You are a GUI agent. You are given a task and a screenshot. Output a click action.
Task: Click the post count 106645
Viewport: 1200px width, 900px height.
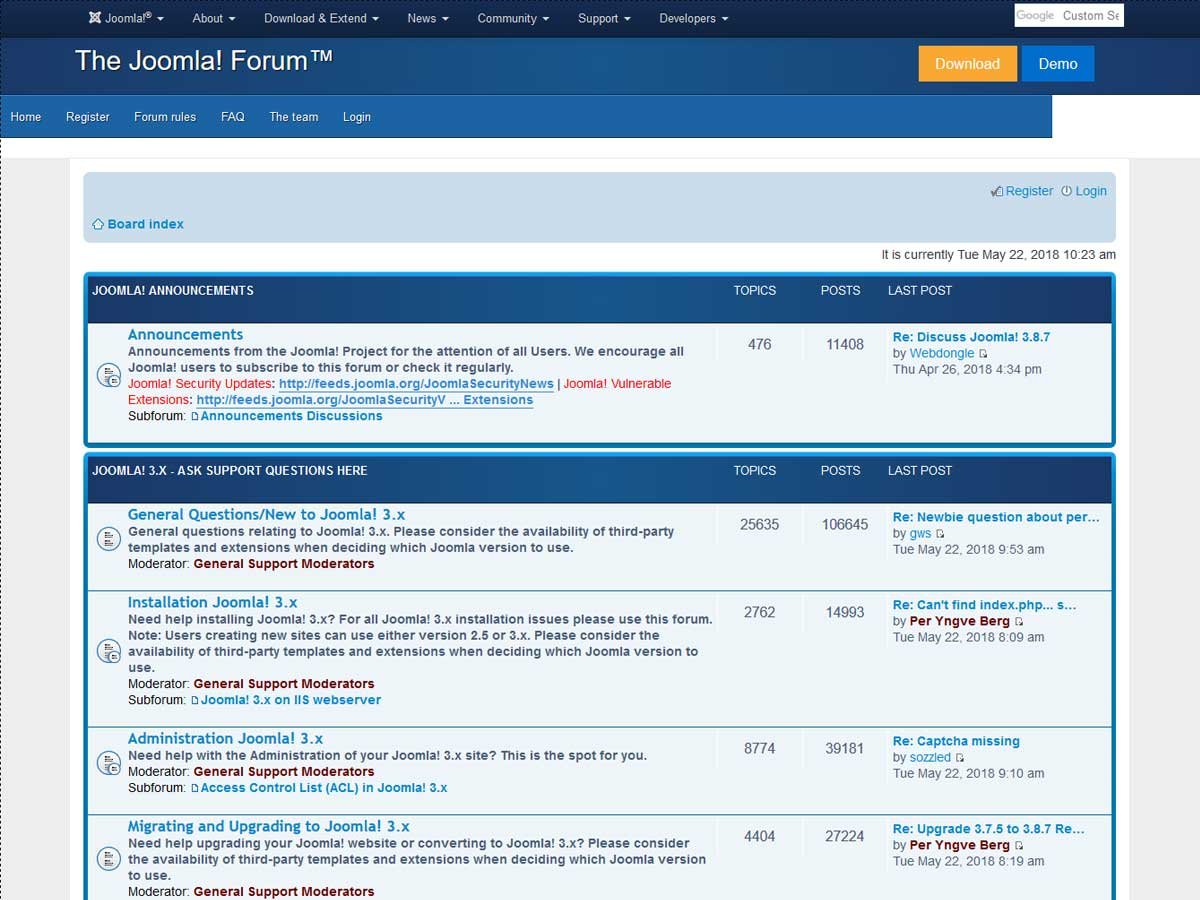[845, 524]
